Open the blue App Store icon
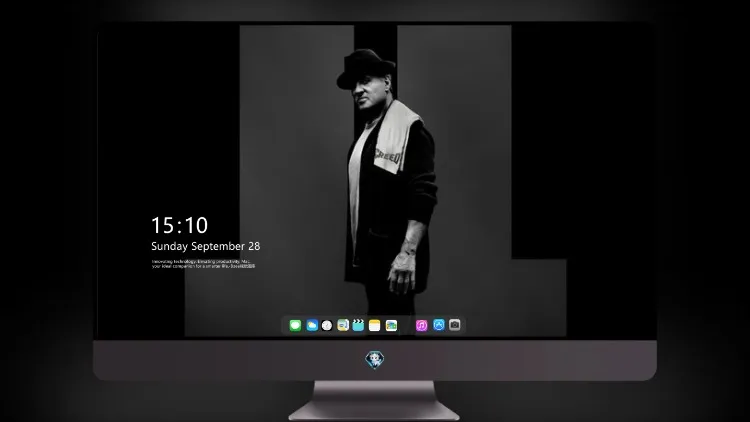Viewport: 750px width, 422px height. pos(439,325)
